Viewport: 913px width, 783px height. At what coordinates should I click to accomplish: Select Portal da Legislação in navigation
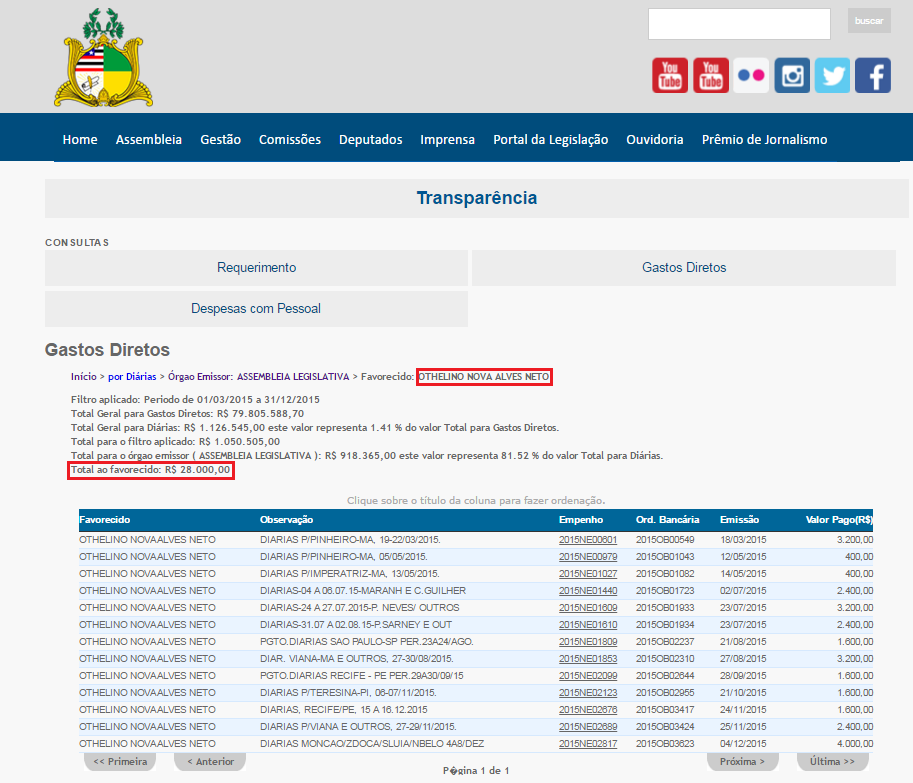coord(550,140)
